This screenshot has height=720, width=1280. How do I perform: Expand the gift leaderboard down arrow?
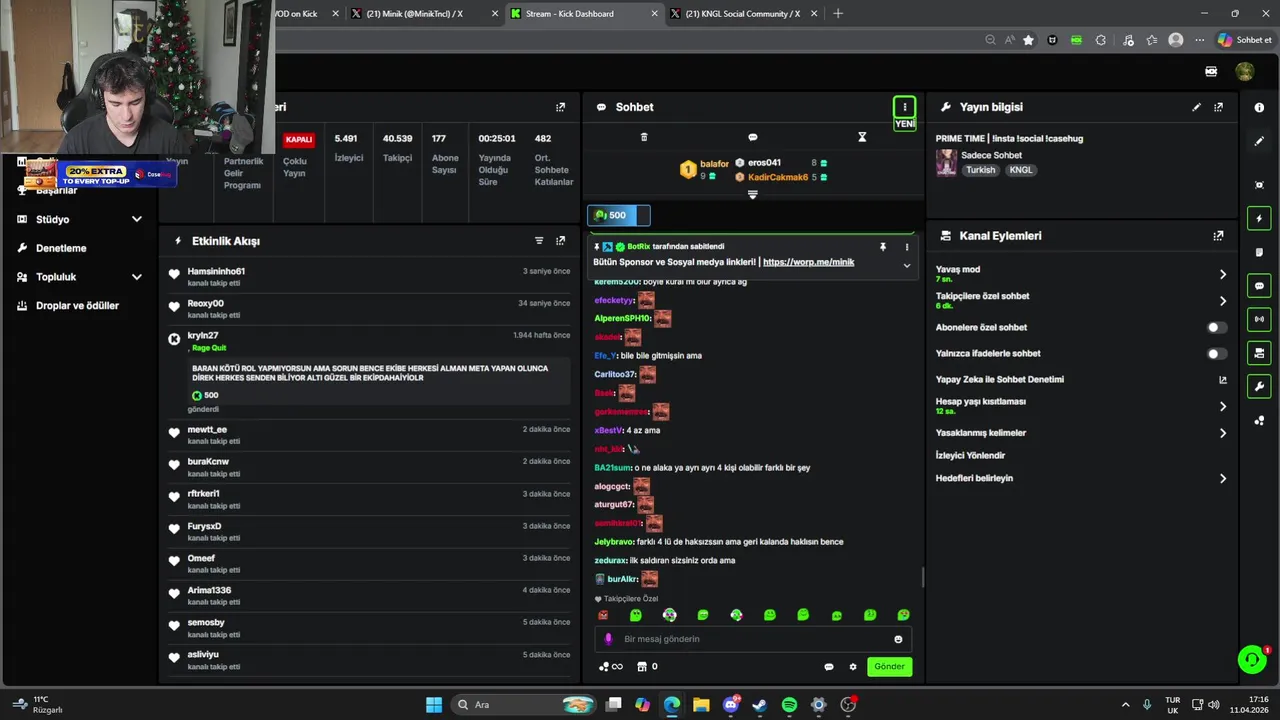click(753, 195)
